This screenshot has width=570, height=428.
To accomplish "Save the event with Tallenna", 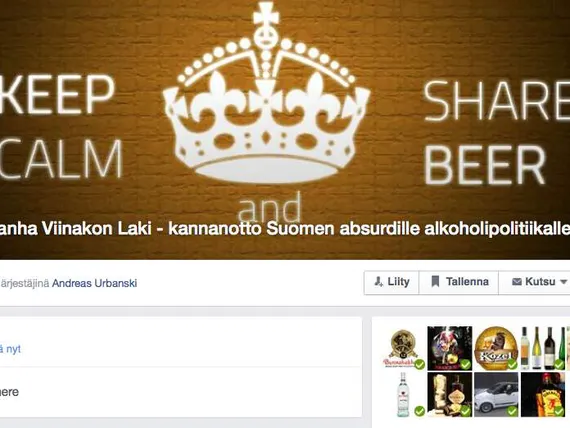I will coord(458,282).
